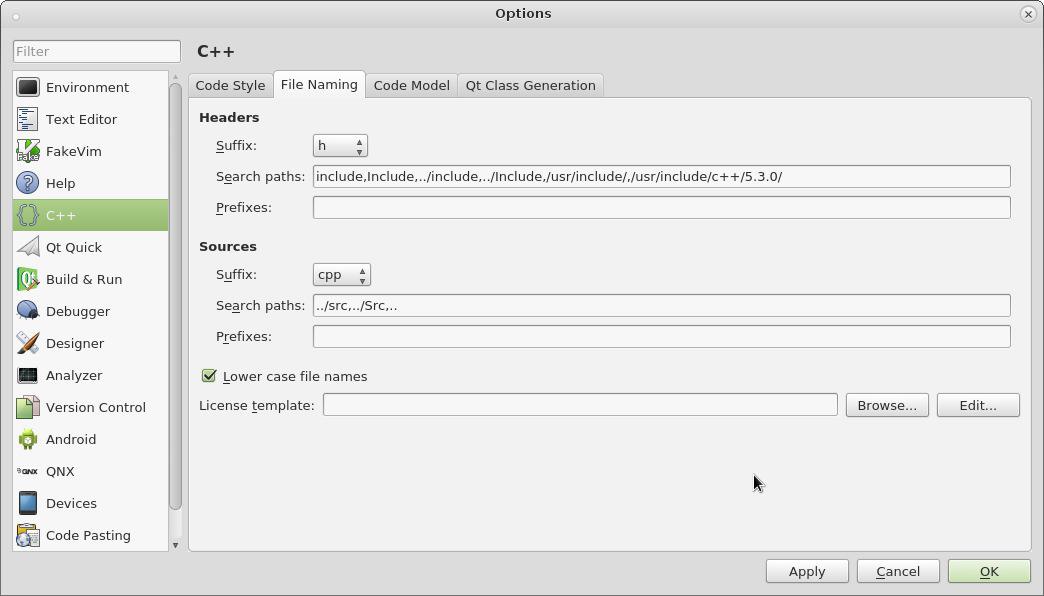Select the Text Editor icon
The image size is (1044, 596).
pos(28,119)
